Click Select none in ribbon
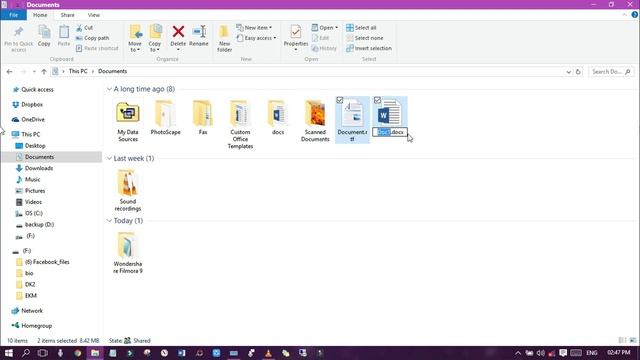Viewport: 640px width, 360px height. (x=364, y=38)
